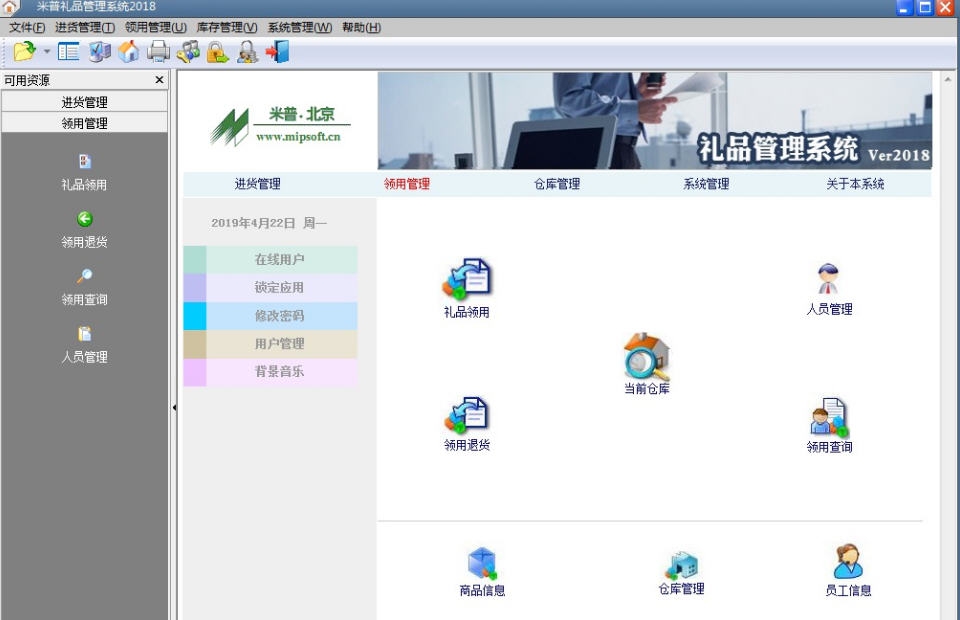Open the dropdown arrow beside the folder toolbar icon
Image resolution: width=960 pixels, height=620 pixels.
pyautogui.click(x=45, y=51)
